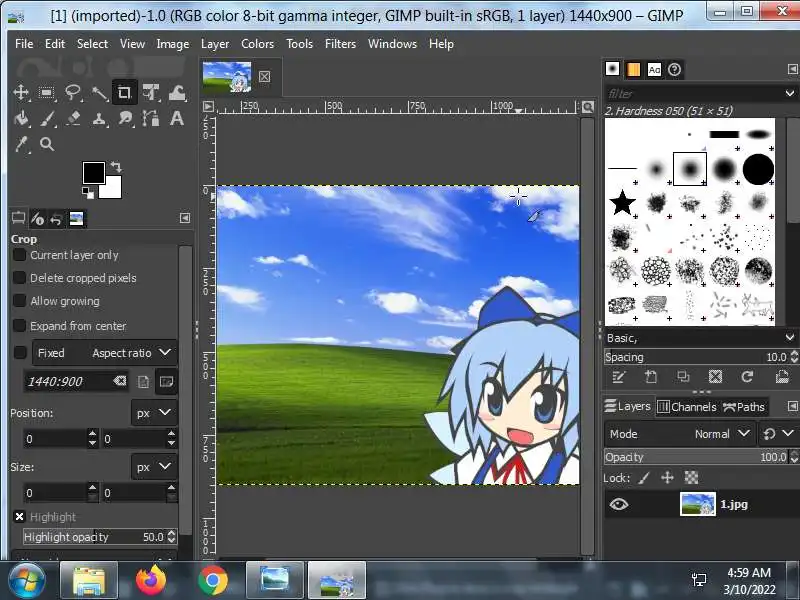The height and width of the screenshot is (600, 800).
Task: Open brushes dock configuration menu arrow
Action: click(x=792, y=69)
